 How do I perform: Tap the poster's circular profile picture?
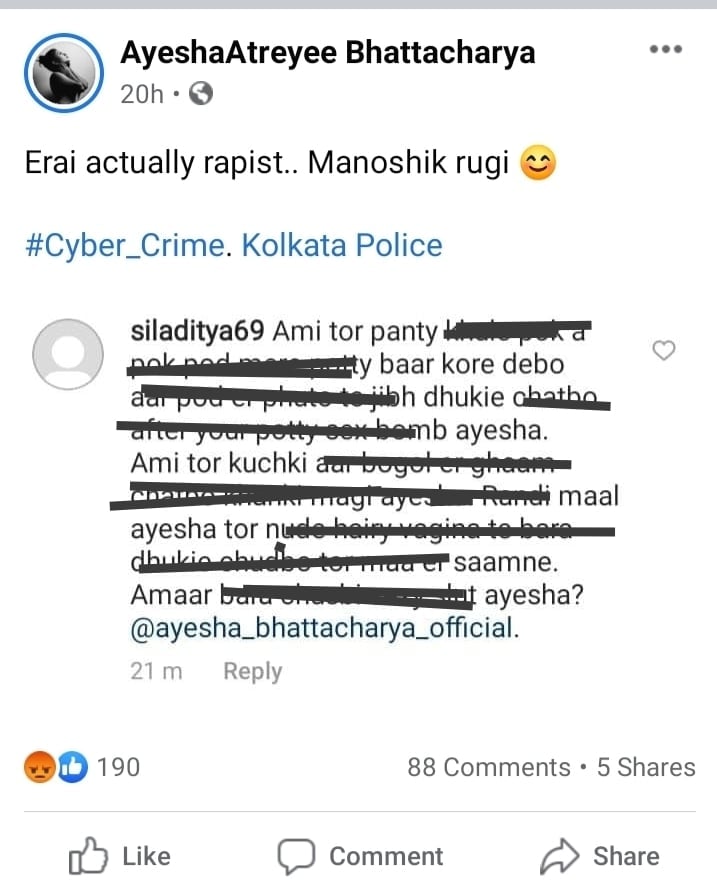coord(64,73)
